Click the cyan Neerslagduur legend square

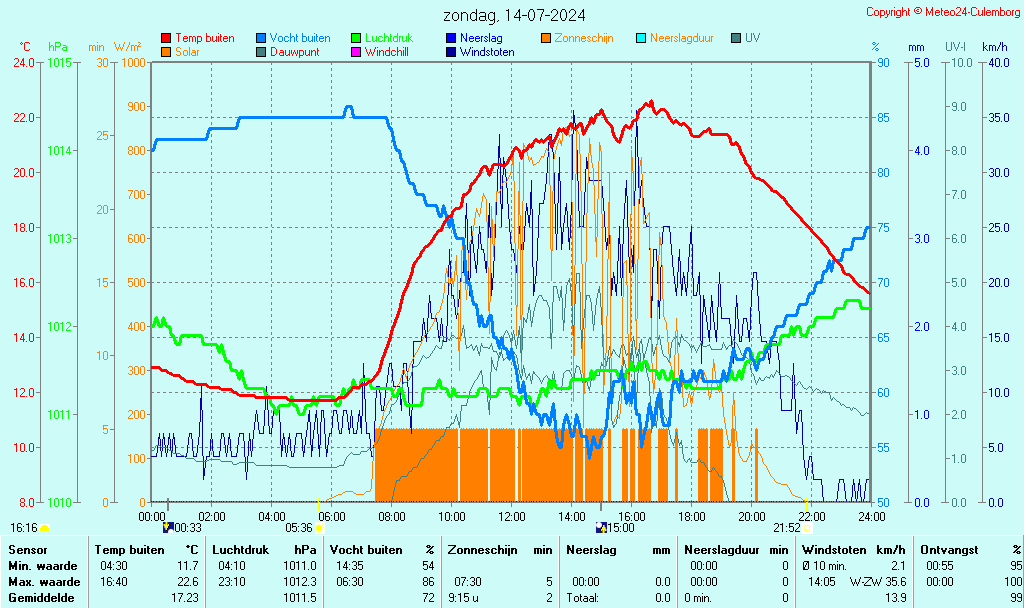pos(641,38)
